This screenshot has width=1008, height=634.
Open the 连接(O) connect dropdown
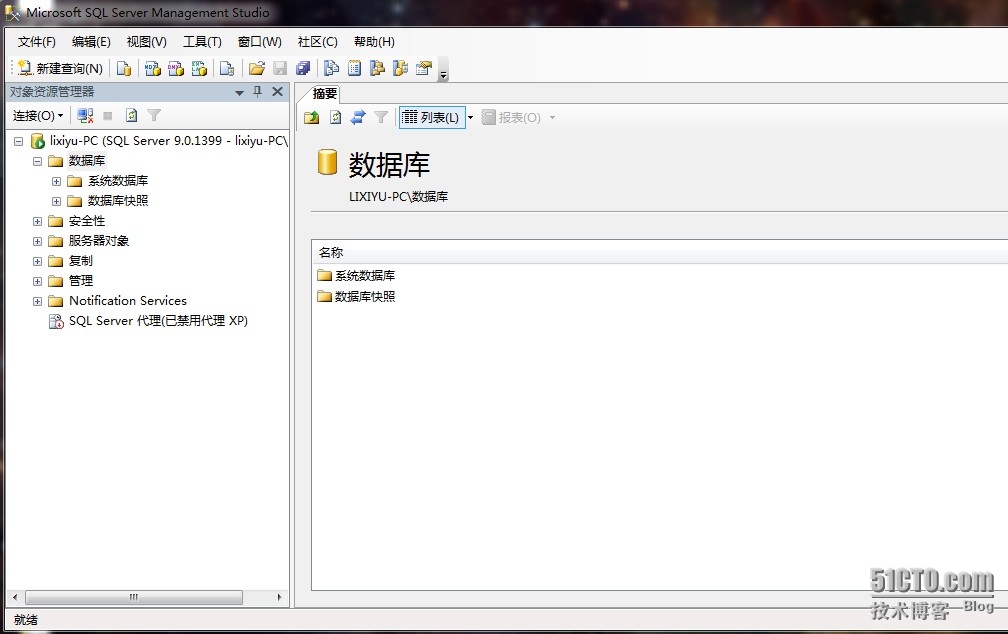(x=38, y=116)
